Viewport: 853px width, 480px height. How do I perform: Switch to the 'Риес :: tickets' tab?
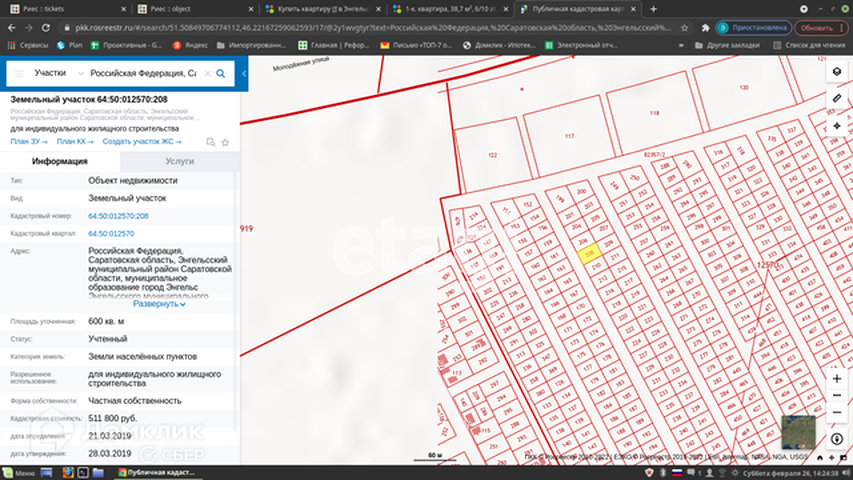tap(68, 9)
